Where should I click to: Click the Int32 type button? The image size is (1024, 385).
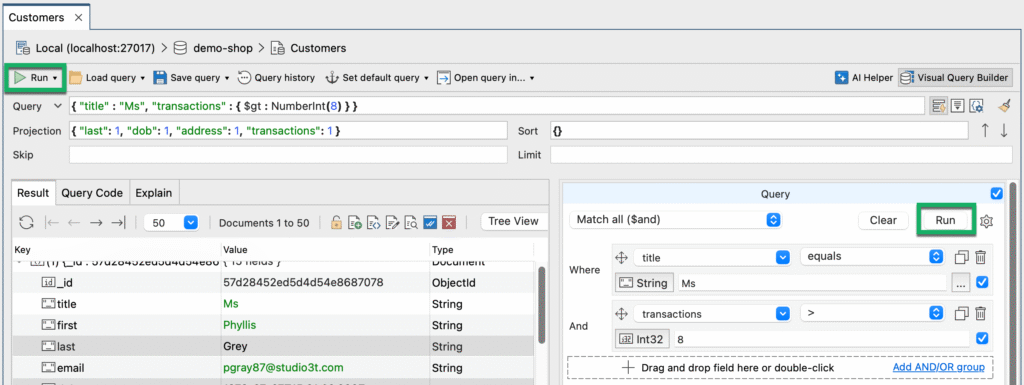pos(643,339)
